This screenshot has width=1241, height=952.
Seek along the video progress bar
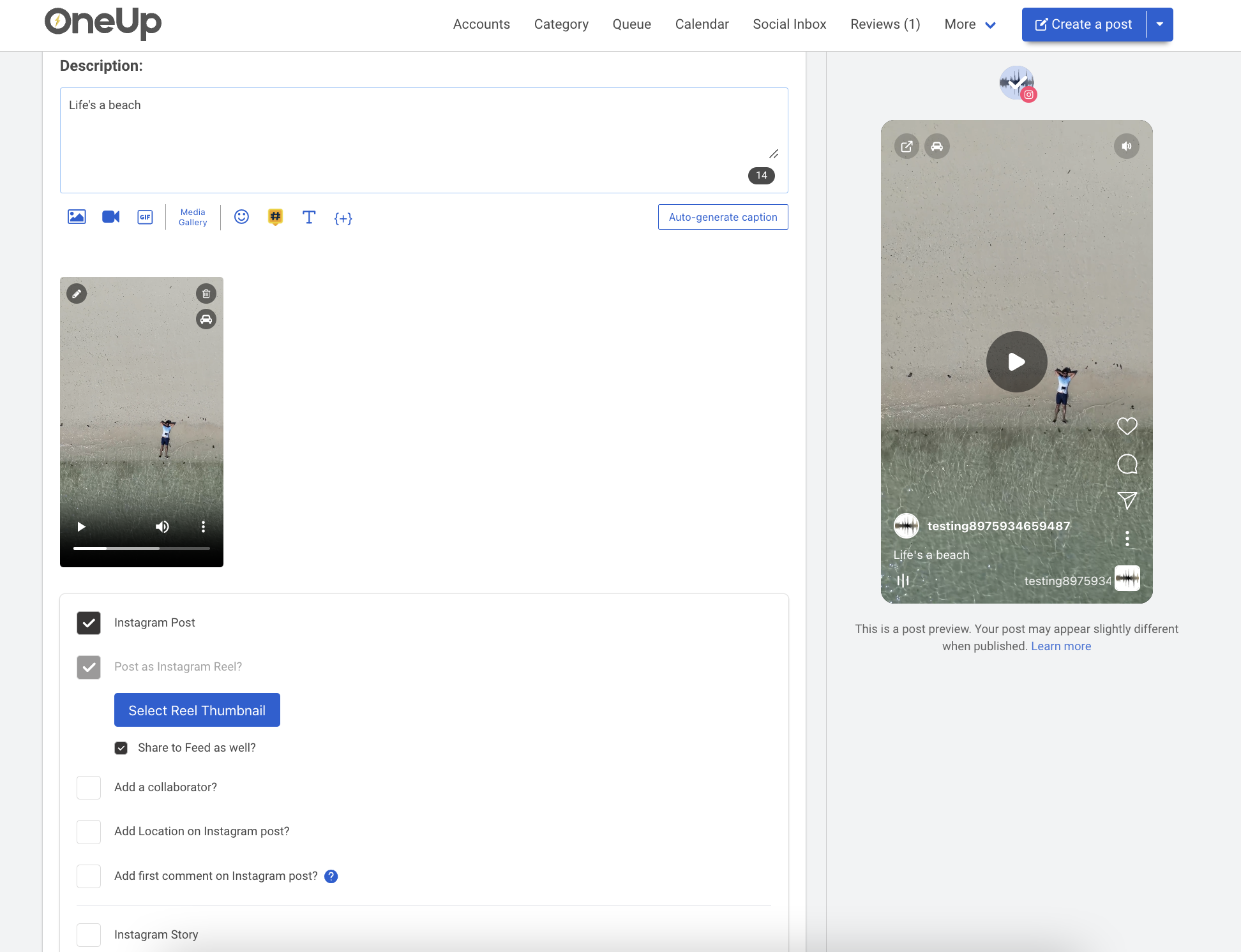(141, 548)
